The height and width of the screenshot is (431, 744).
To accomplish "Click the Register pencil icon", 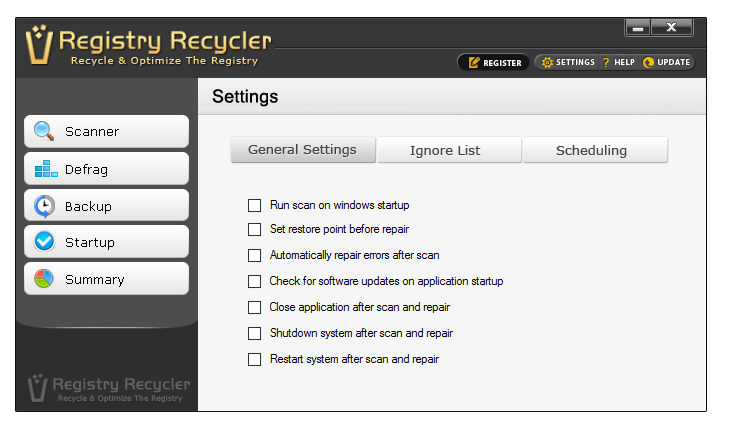I will pyautogui.click(x=474, y=62).
